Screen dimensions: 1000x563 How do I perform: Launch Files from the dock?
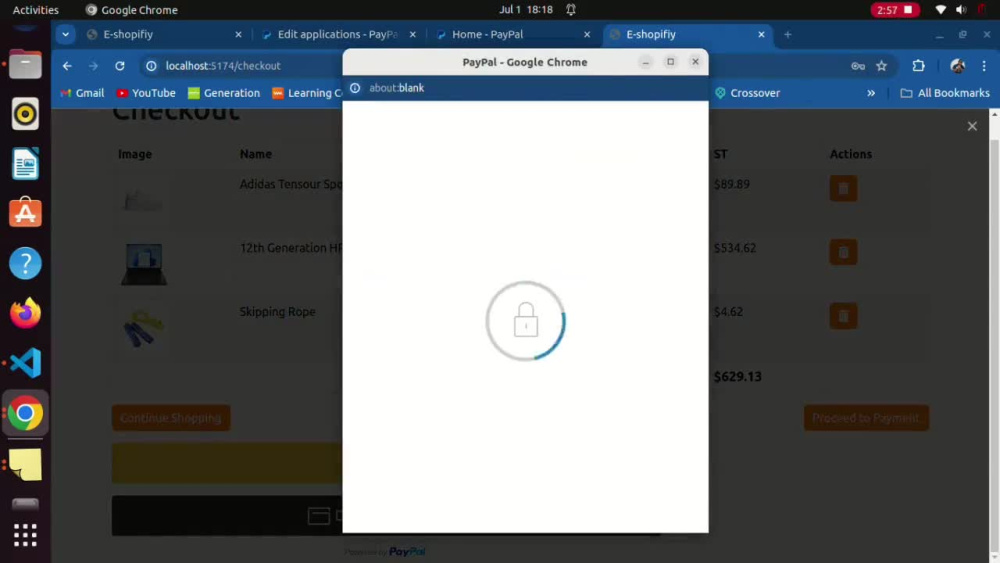[25, 64]
